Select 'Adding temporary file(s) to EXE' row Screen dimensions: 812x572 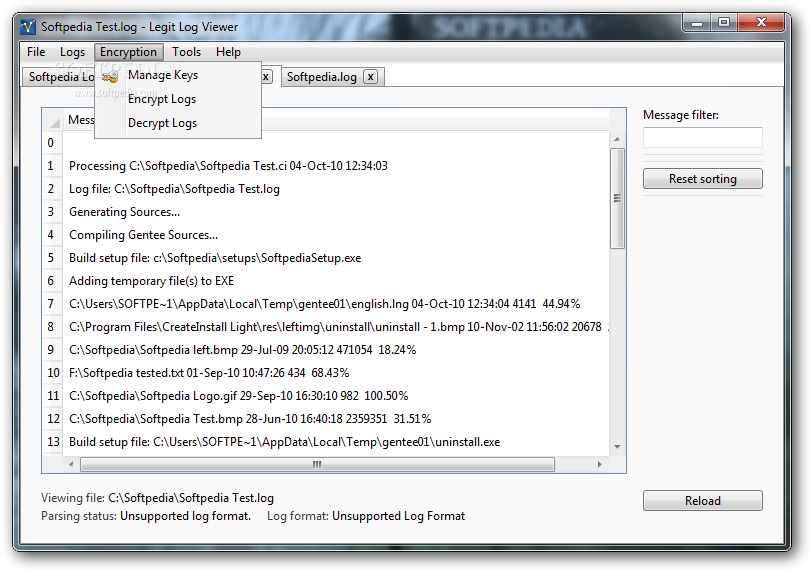(x=336, y=281)
